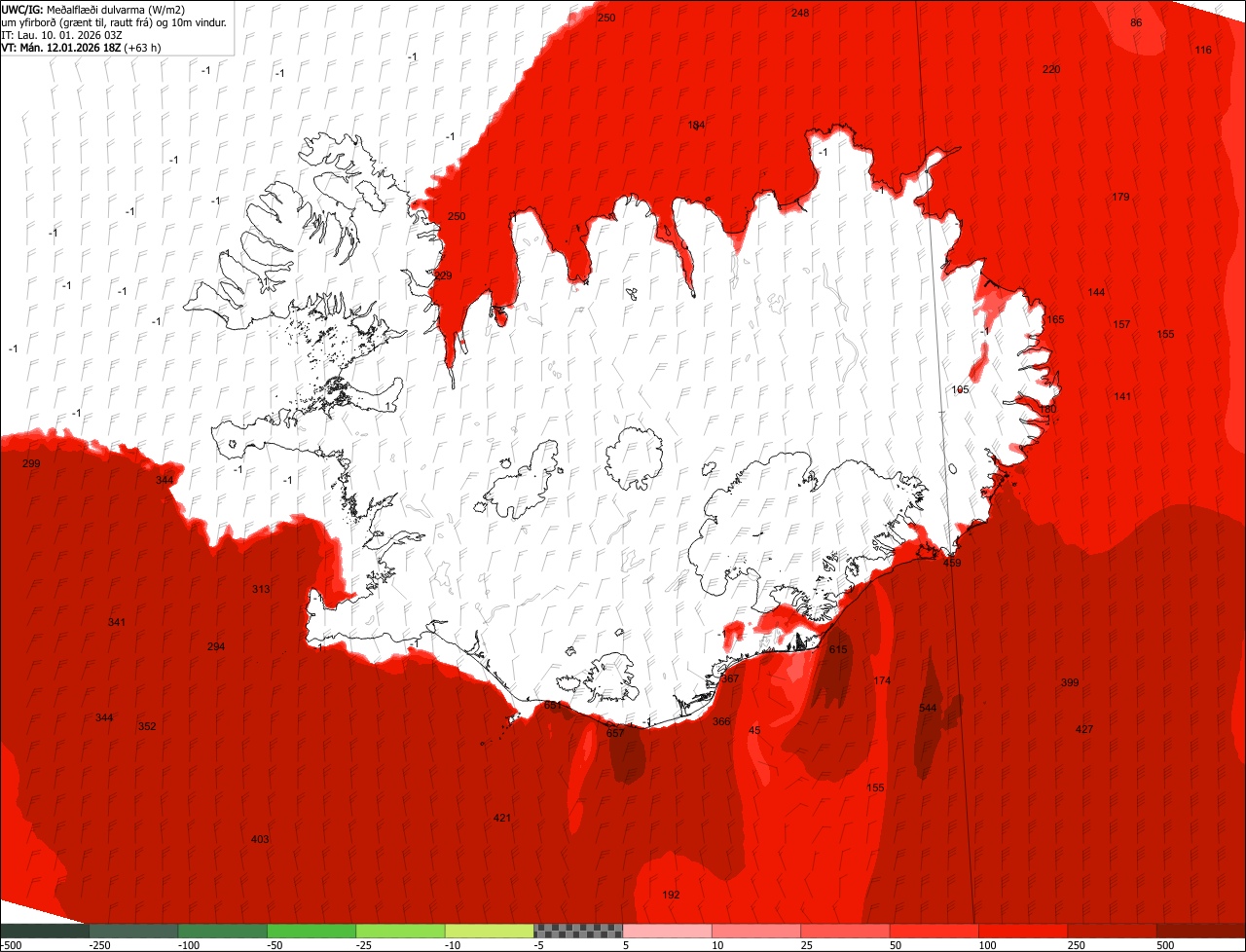Screen dimensions: 1246x952
Task: Select the 544 flux value
Action: coord(928,708)
